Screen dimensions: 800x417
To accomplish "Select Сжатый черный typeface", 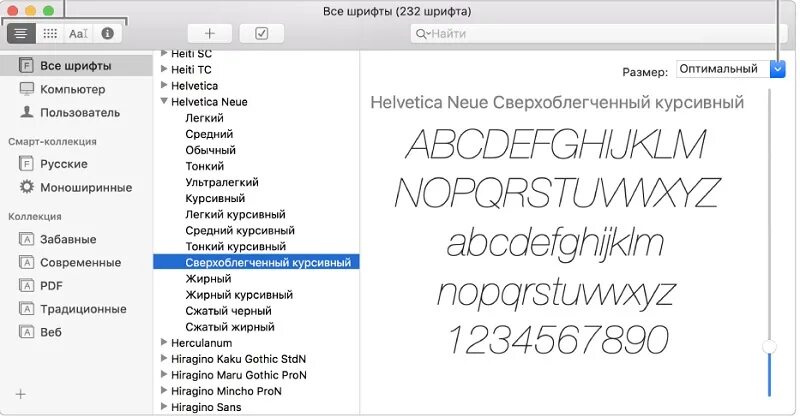I will 229,311.
